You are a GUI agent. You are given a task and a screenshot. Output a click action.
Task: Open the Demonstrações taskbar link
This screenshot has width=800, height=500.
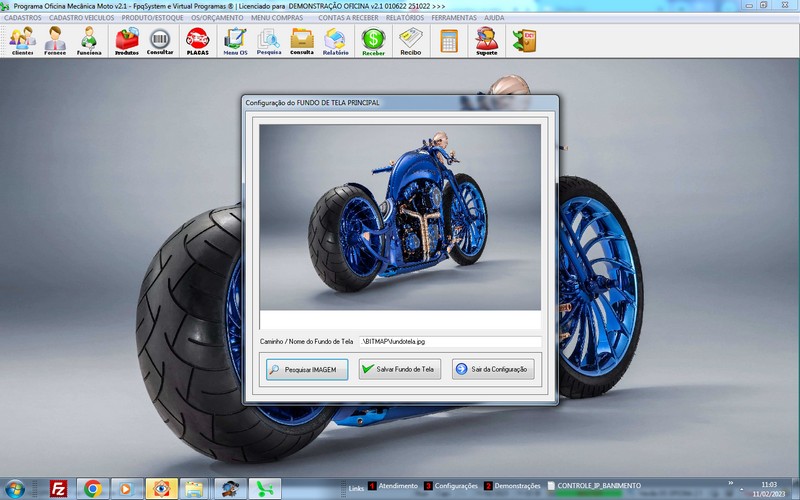click(x=512, y=486)
